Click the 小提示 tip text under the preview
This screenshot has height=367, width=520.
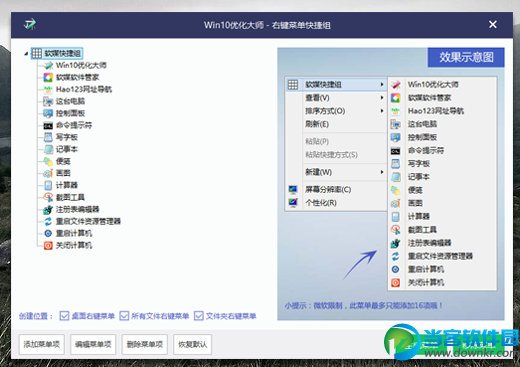[364, 305]
